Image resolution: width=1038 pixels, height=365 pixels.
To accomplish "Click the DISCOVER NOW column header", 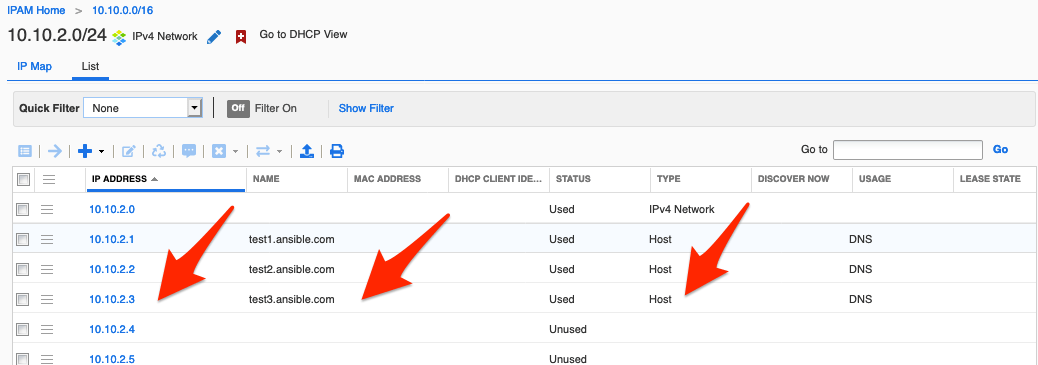I will click(x=802, y=179).
